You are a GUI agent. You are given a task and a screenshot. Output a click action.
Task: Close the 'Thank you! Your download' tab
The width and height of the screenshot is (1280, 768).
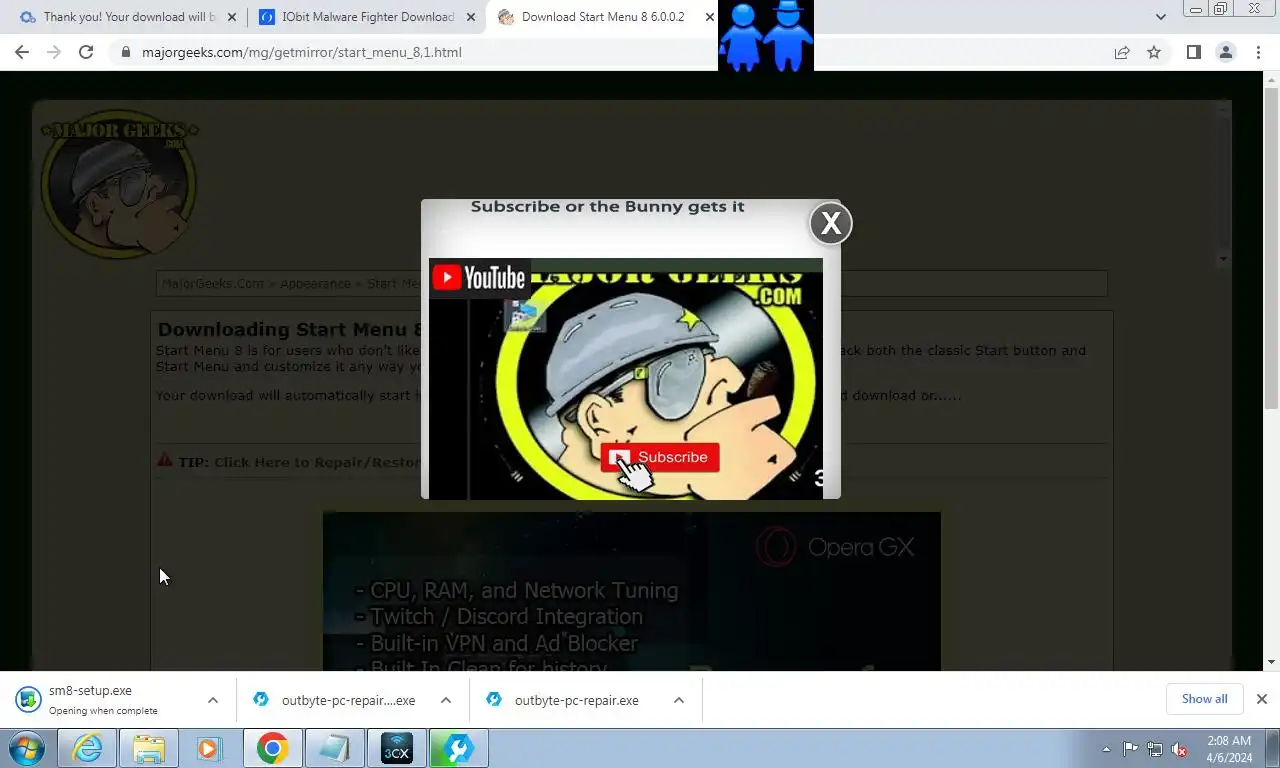tap(232, 17)
